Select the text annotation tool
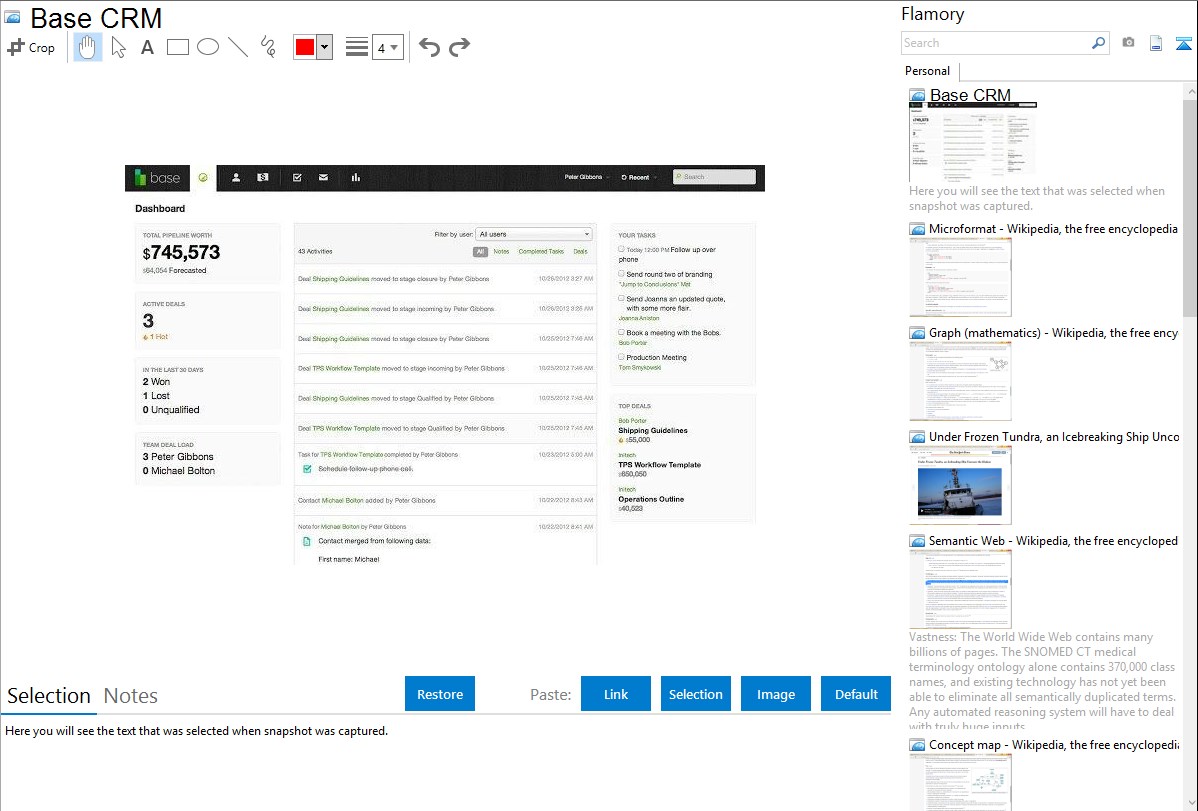Screen dimensions: 1198x811 147,47
